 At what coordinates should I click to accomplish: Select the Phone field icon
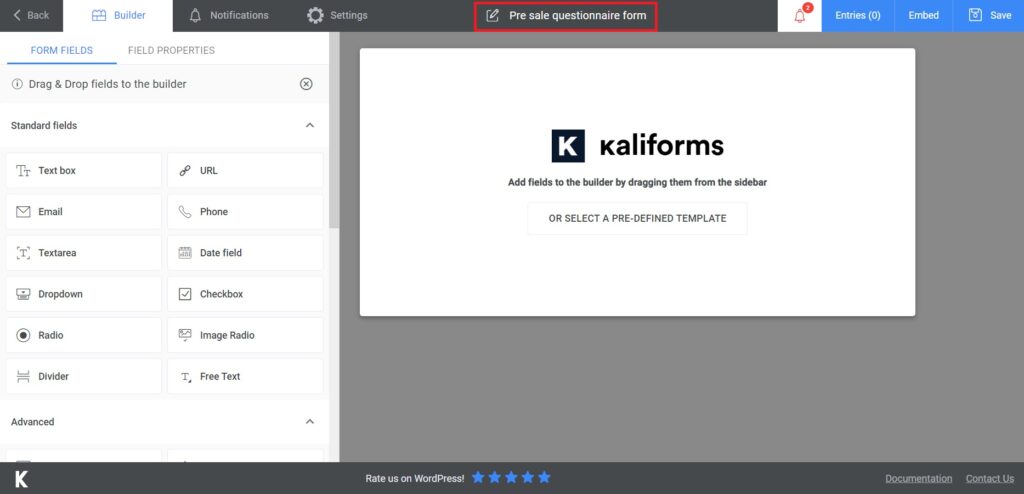pyautogui.click(x=185, y=212)
